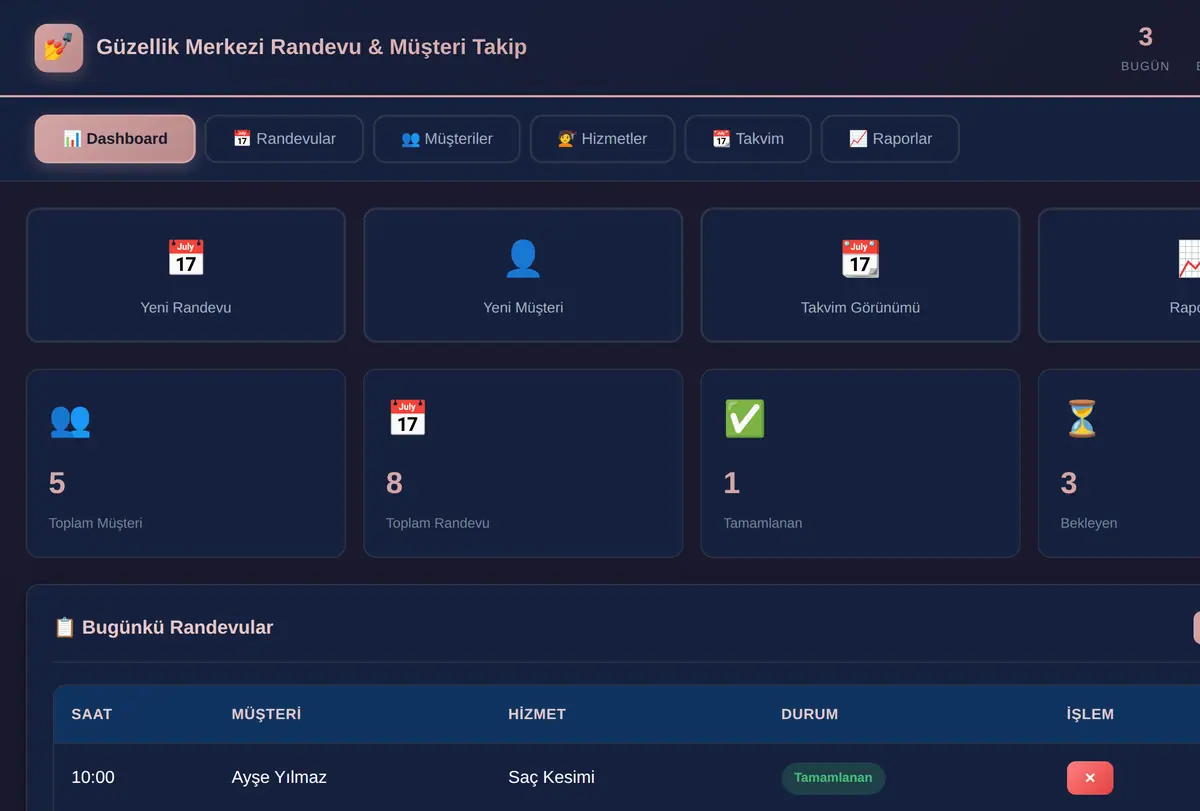Open the Raporlar tab
This screenshot has width=1200, height=811.
(890, 139)
